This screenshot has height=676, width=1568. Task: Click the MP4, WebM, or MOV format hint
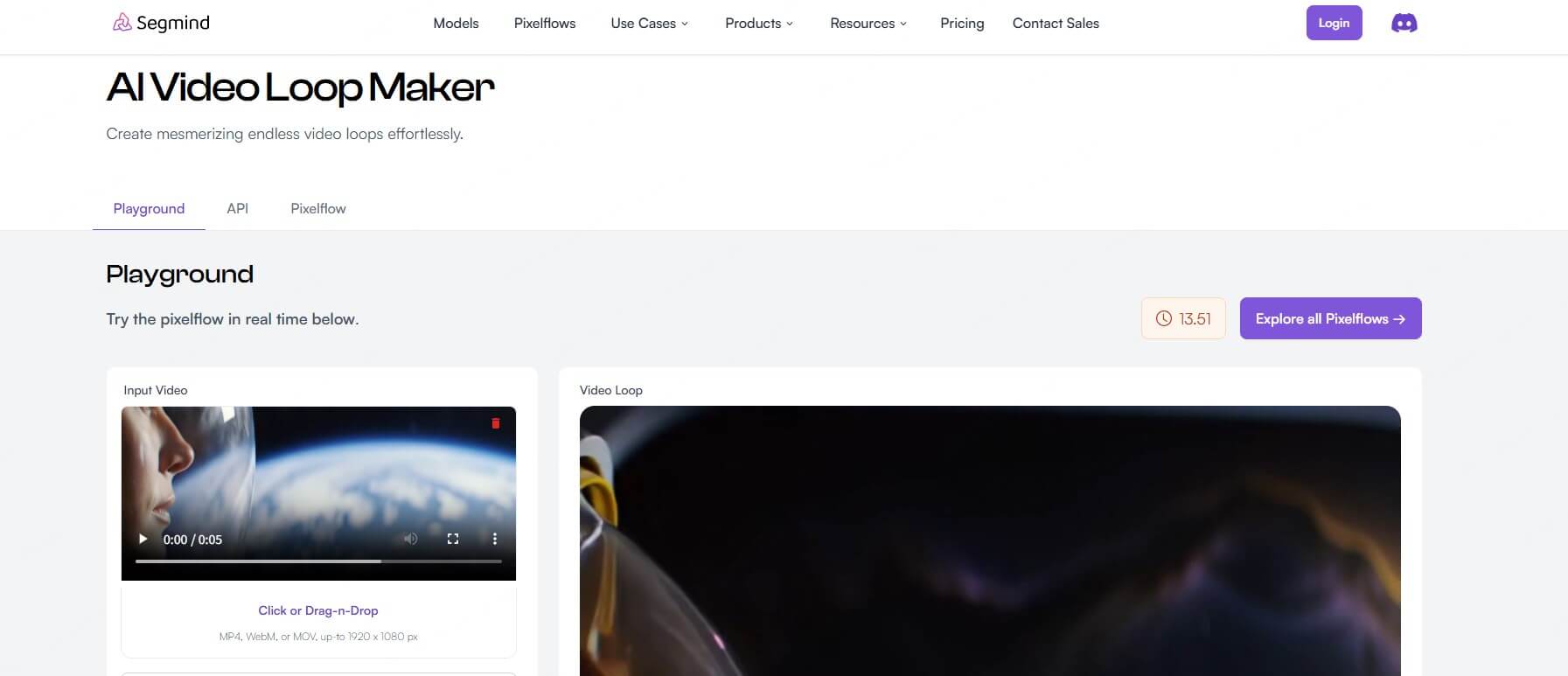[x=318, y=637]
